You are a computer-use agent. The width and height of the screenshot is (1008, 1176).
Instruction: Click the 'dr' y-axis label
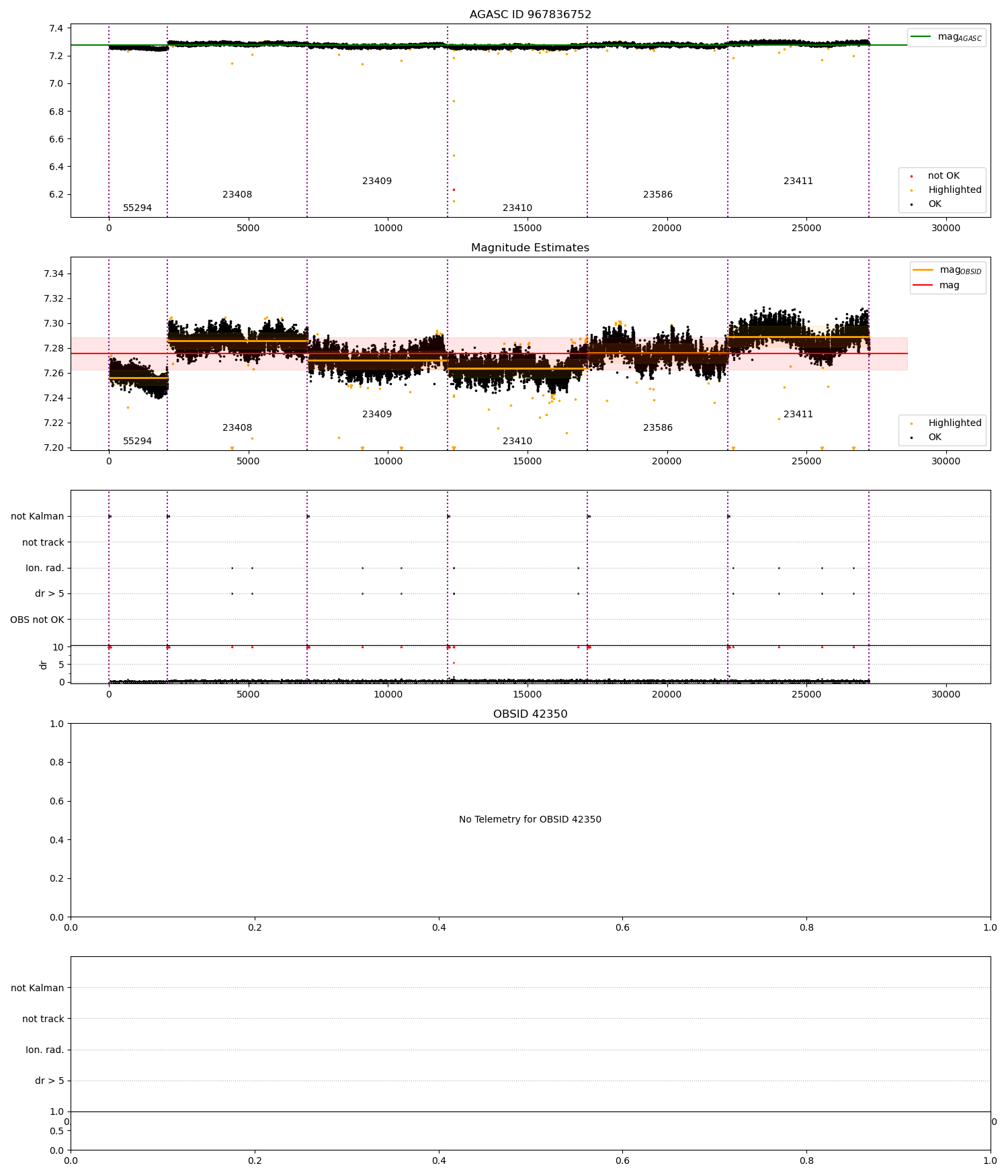tap(43, 665)
